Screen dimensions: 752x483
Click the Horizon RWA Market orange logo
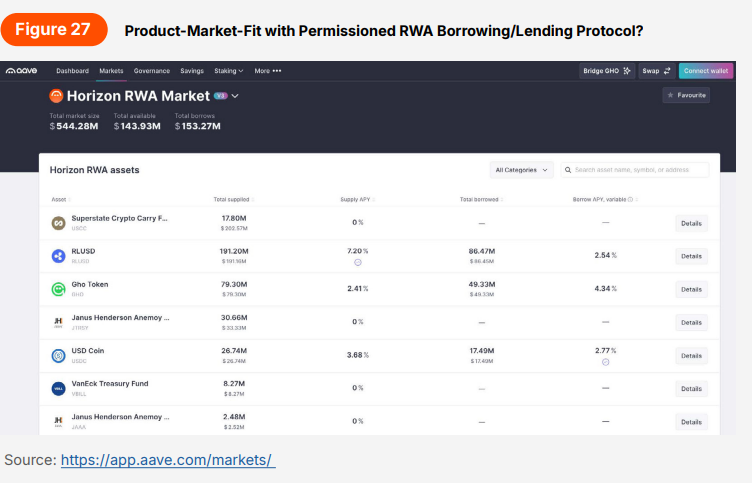coord(57,96)
